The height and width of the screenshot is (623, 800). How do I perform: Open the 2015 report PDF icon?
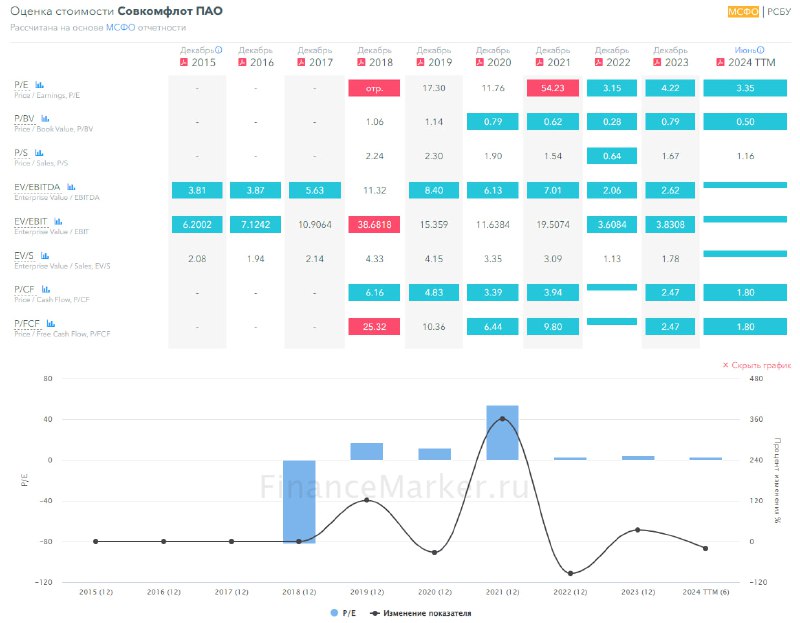point(184,62)
